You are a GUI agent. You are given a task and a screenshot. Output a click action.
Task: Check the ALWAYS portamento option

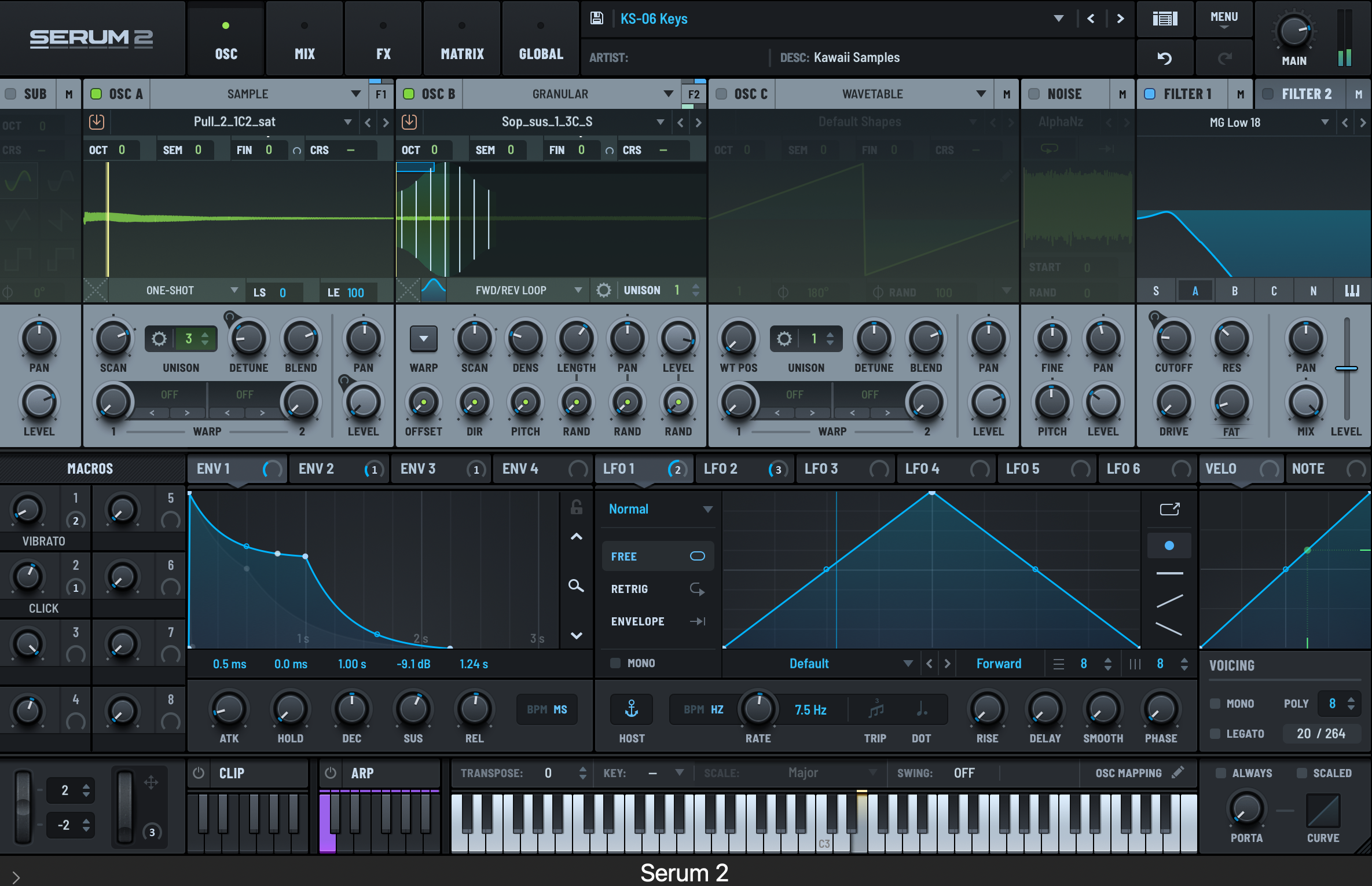[1220, 773]
